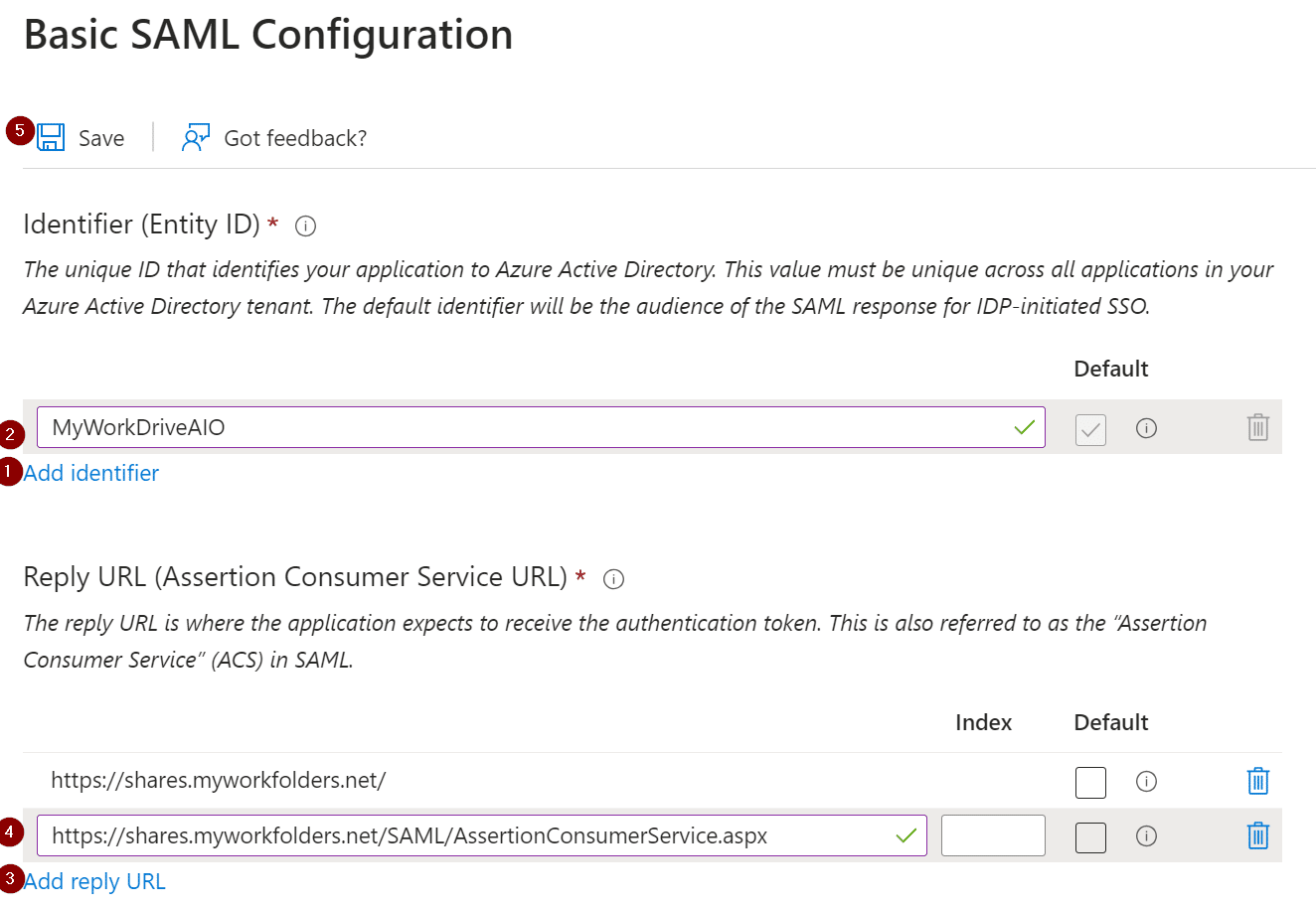The height and width of the screenshot is (907, 1316).
Task: Click the green checkmark in the identifier field
Action: pos(1023,427)
